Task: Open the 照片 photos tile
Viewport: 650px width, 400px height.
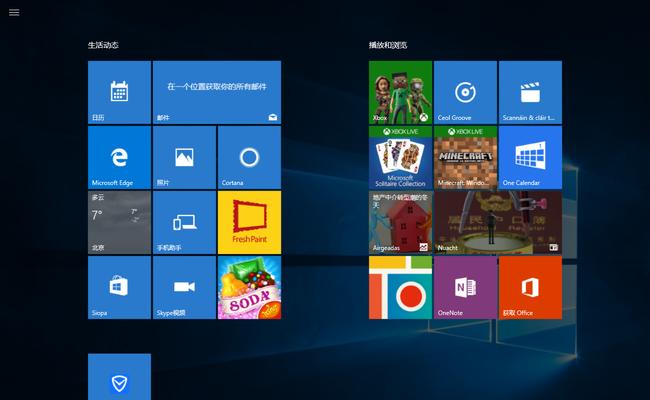Action: coord(184,158)
